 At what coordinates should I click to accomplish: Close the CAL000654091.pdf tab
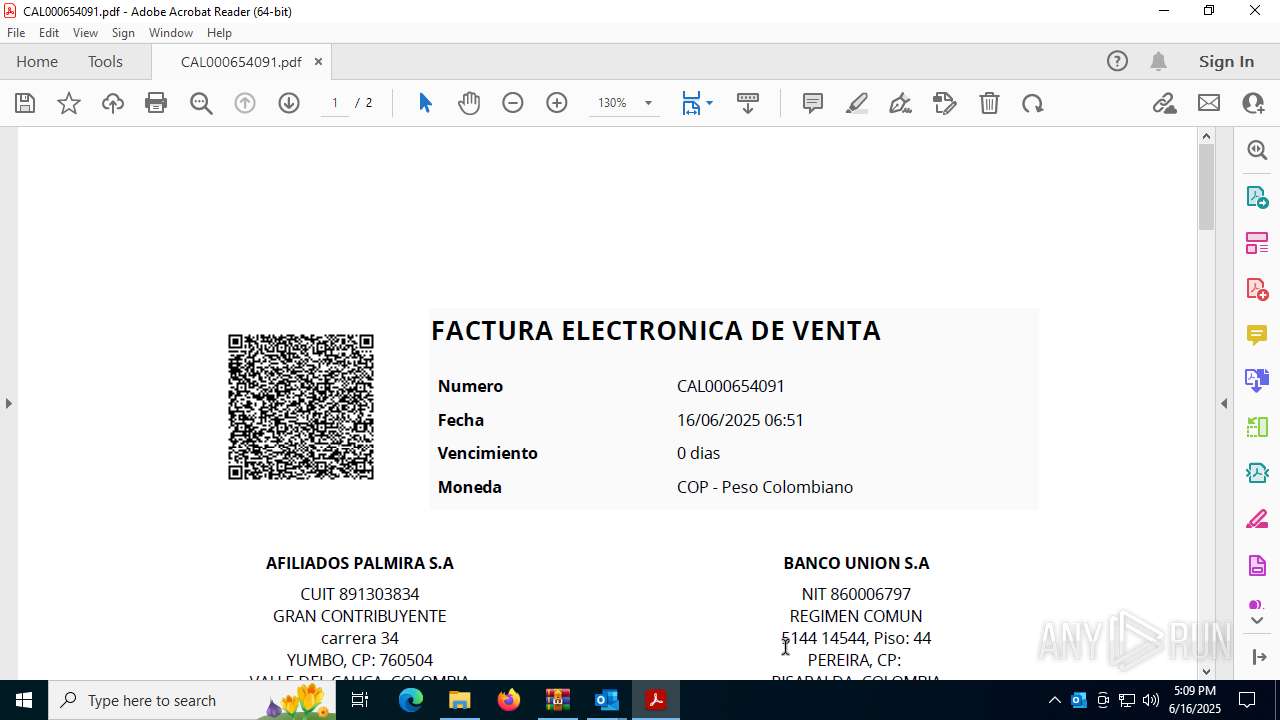click(318, 62)
